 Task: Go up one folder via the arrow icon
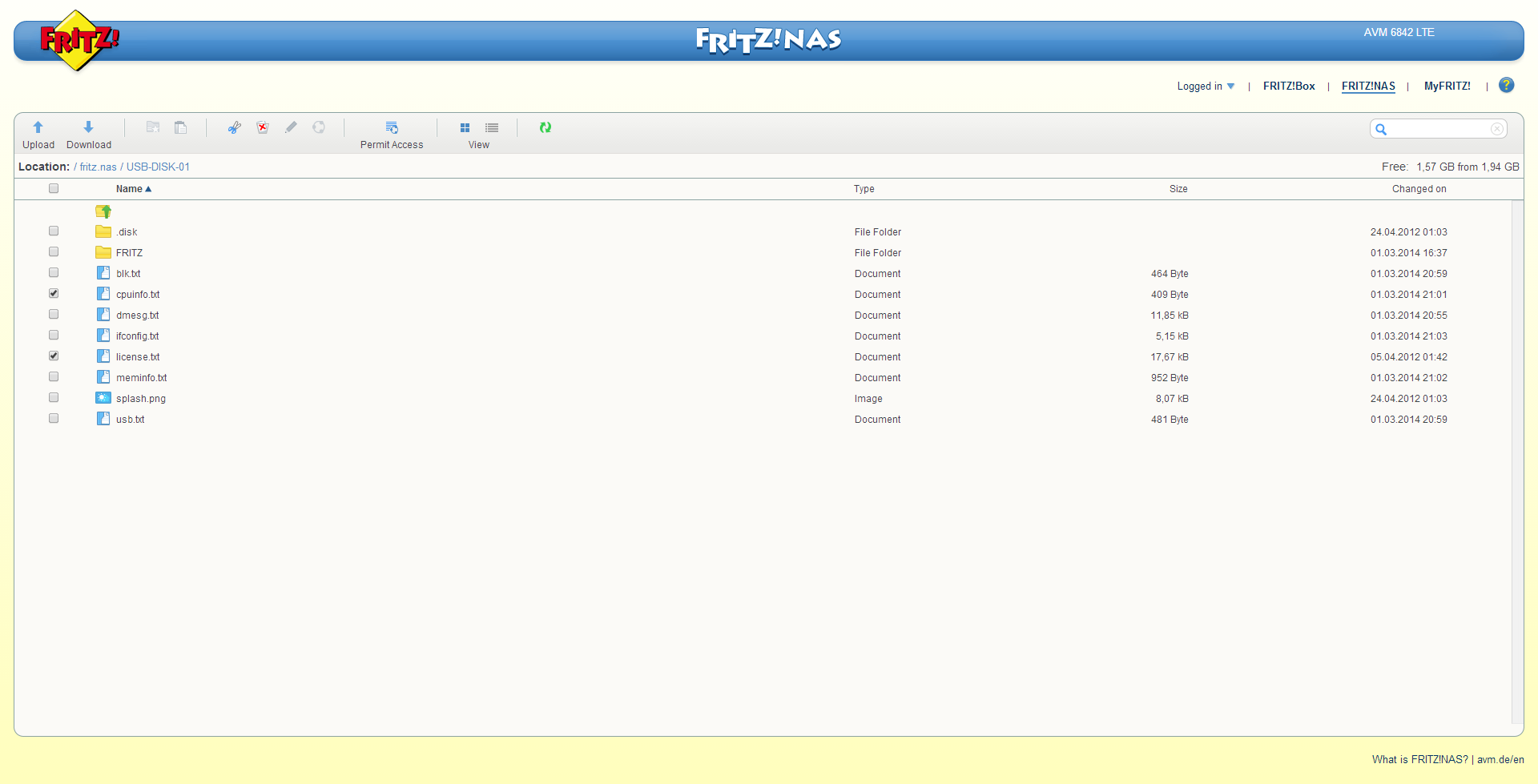(x=103, y=211)
